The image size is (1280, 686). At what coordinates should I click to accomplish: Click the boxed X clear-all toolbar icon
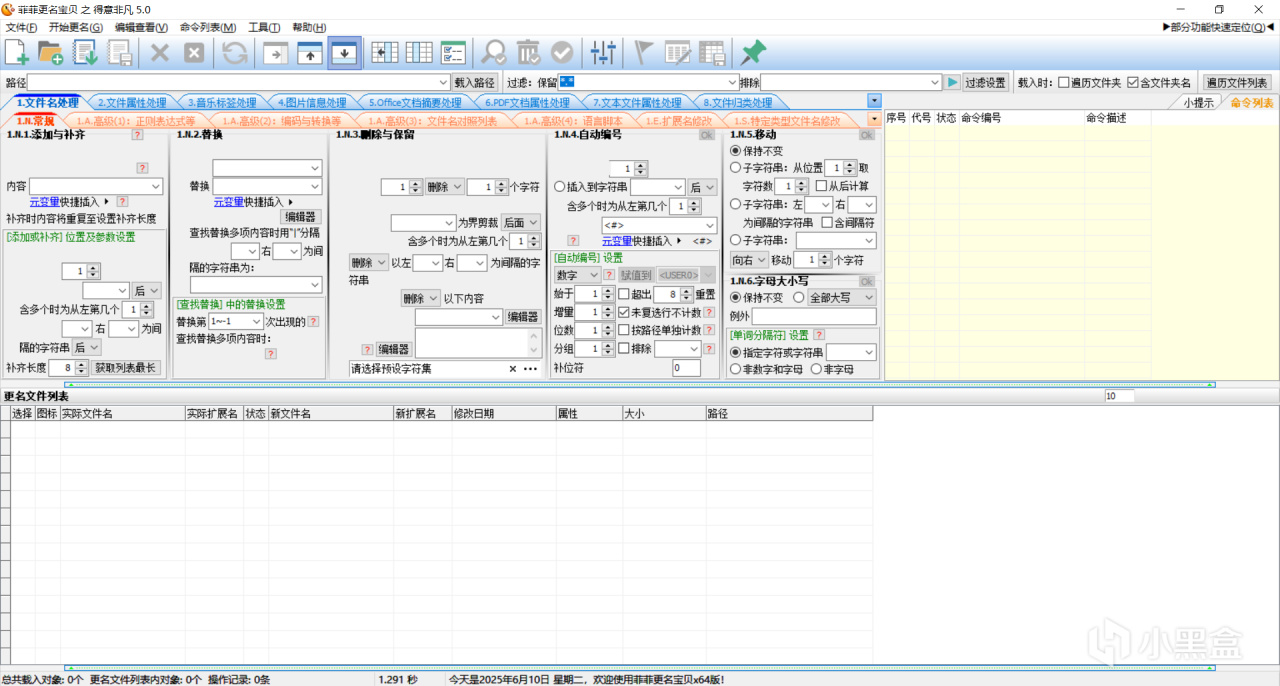[194, 52]
